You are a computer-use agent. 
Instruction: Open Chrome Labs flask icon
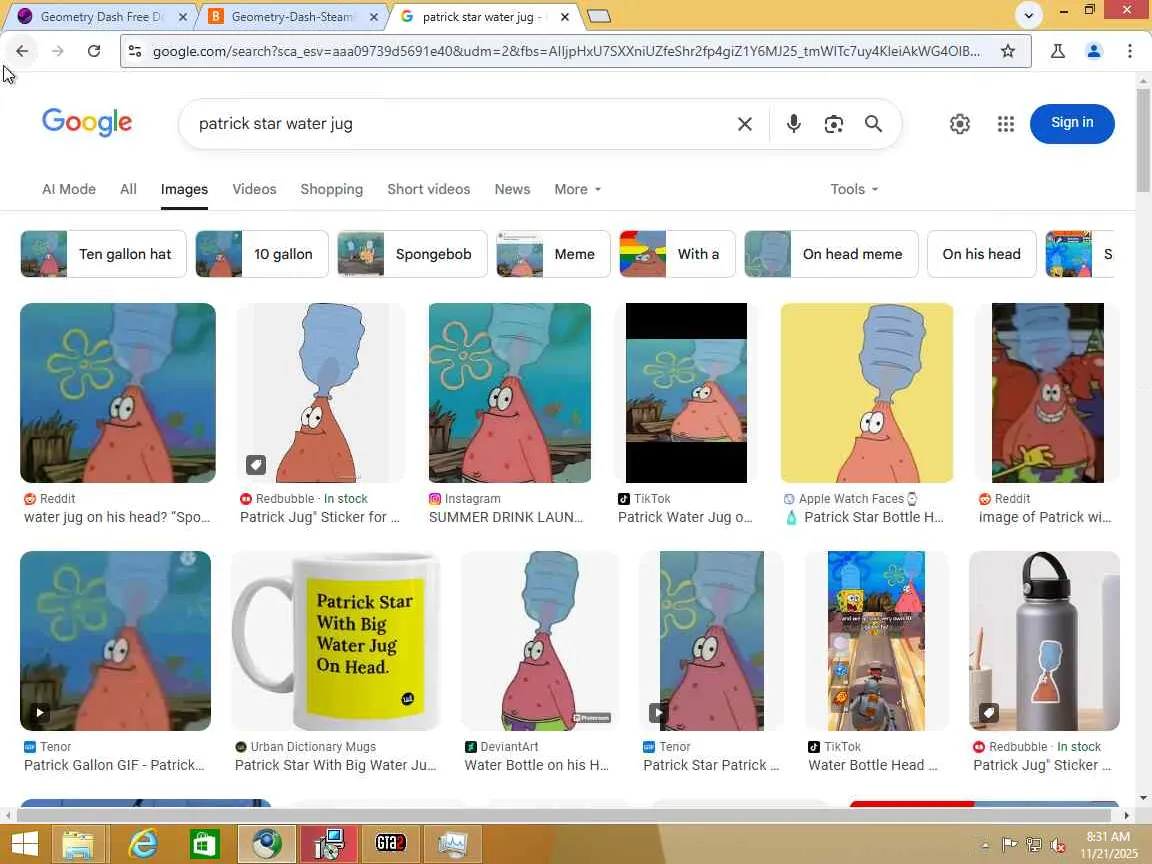click(1058, 51)
